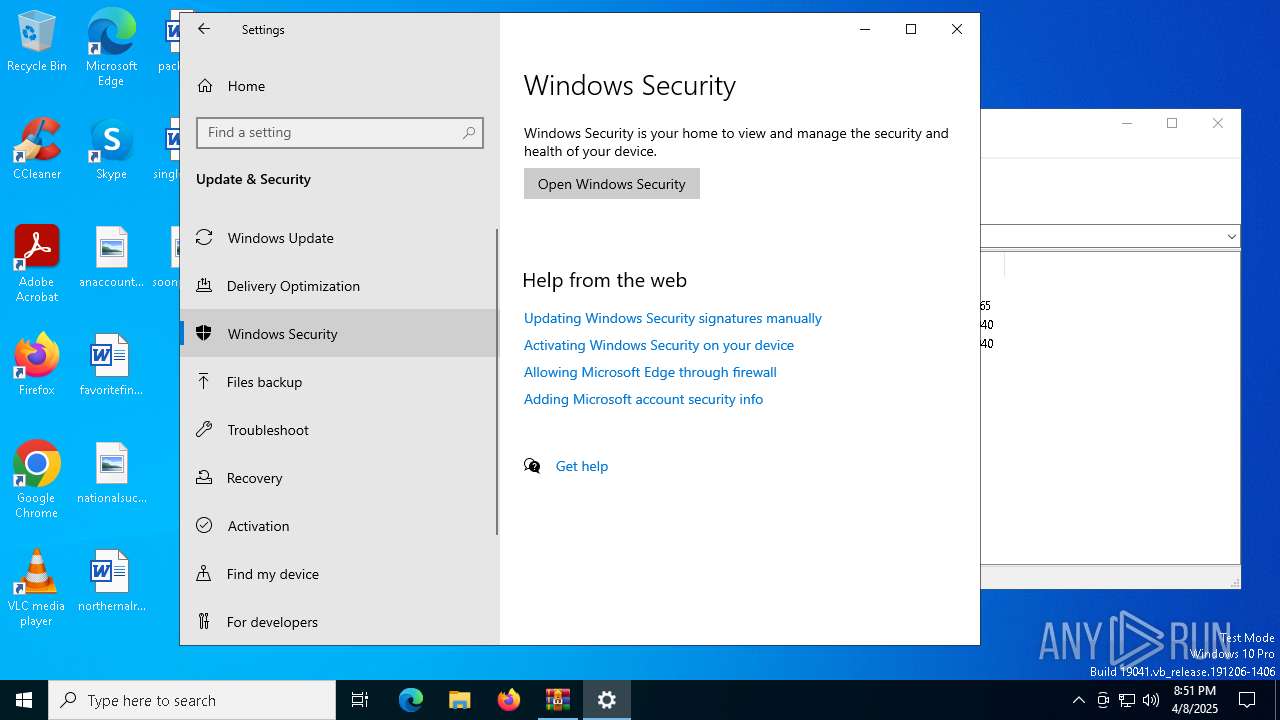Viewport: 1280px width, 720px height.
Task: Open Activating Windows Security on your device
Action: pos(659,345)
